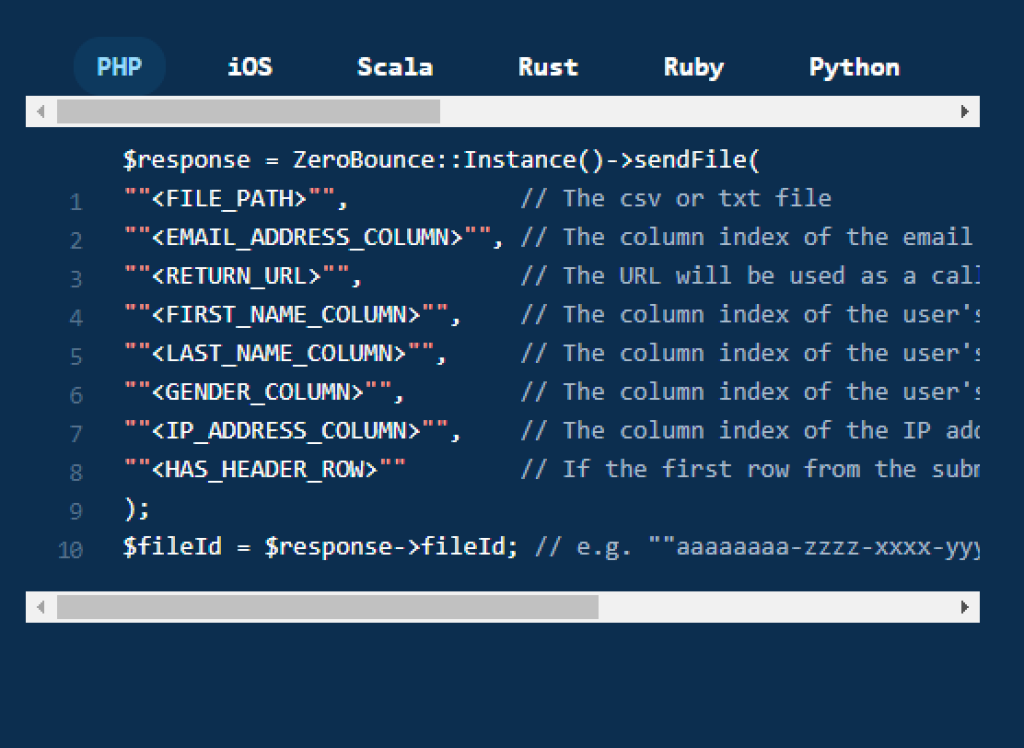1024x748 pixels.
Task: Click the <EMAIL_ADDRESS_COLUMN> parameter text
Action: point(308,237)
